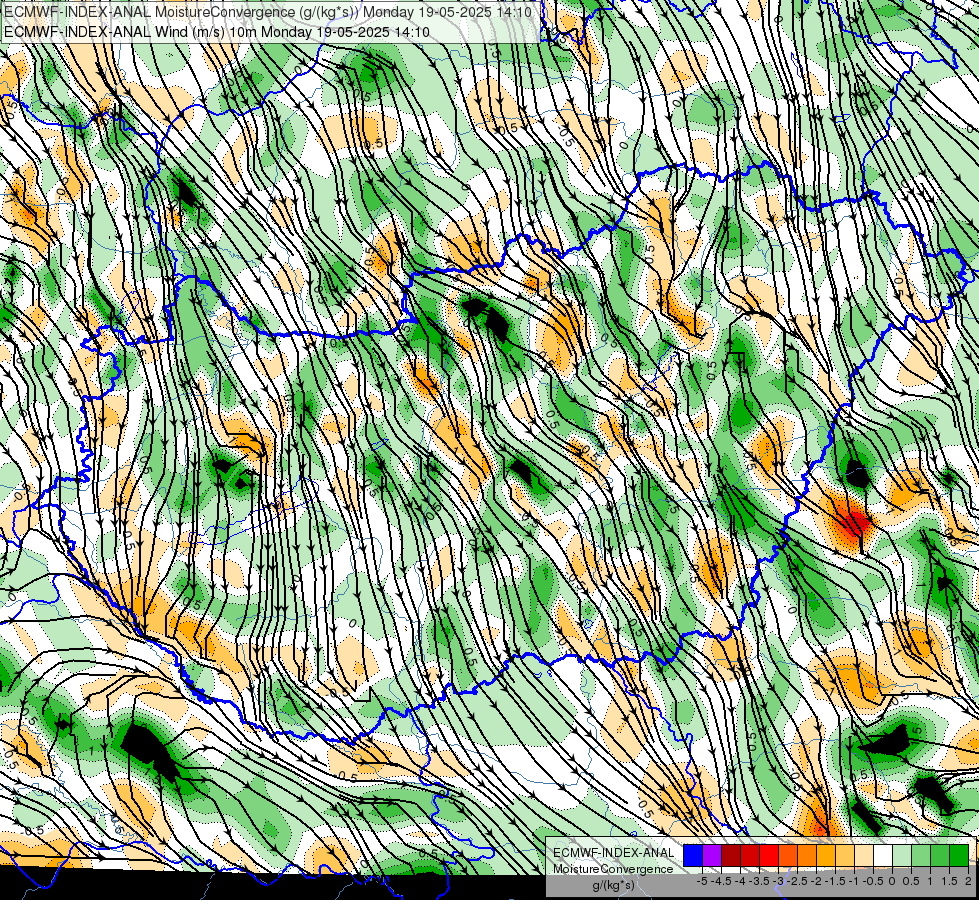Select the darkest red legend swatch
This screenshot has width=979, height=900.
[x=731, y=855]
